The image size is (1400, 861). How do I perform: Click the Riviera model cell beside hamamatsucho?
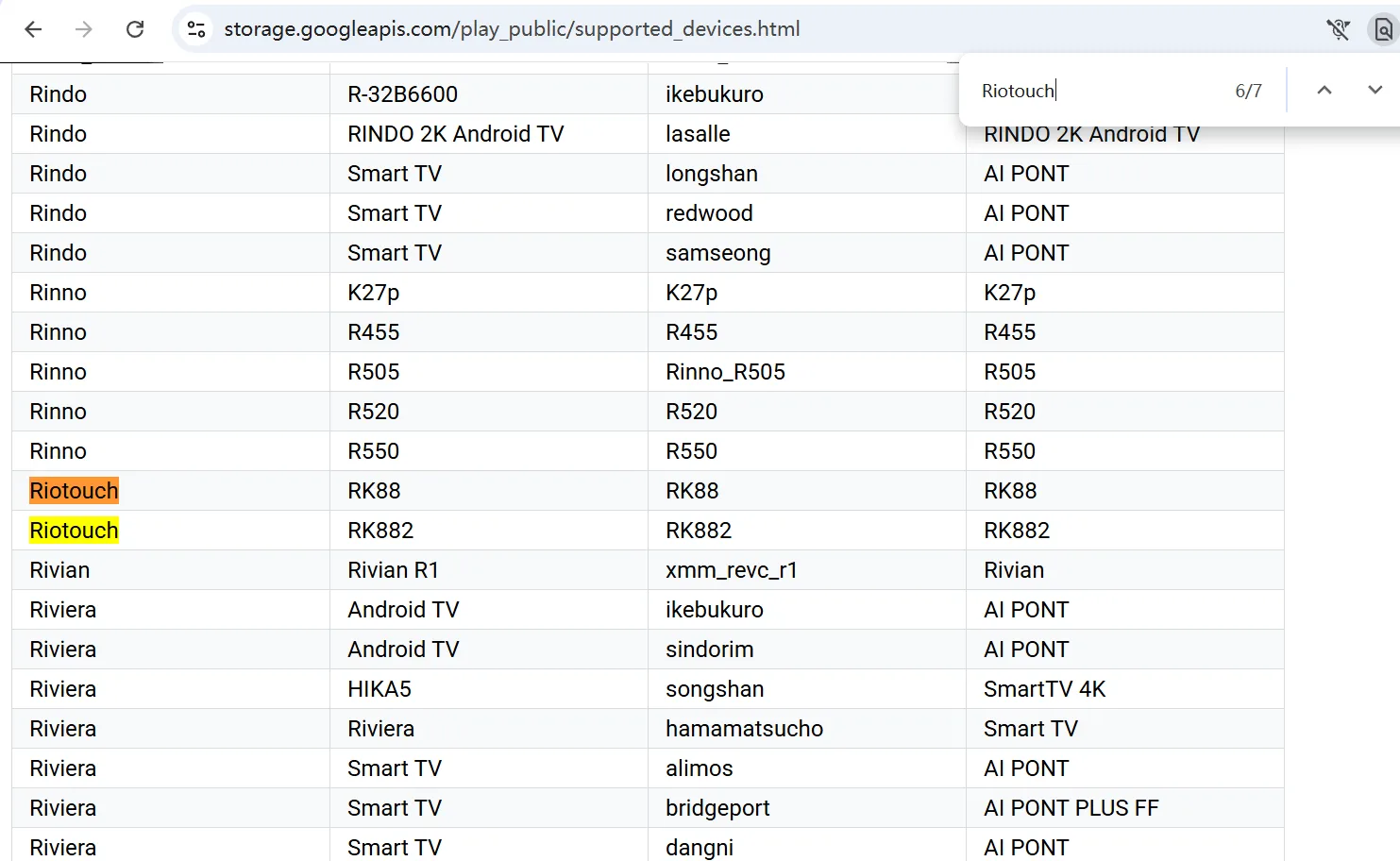[489, 729]
